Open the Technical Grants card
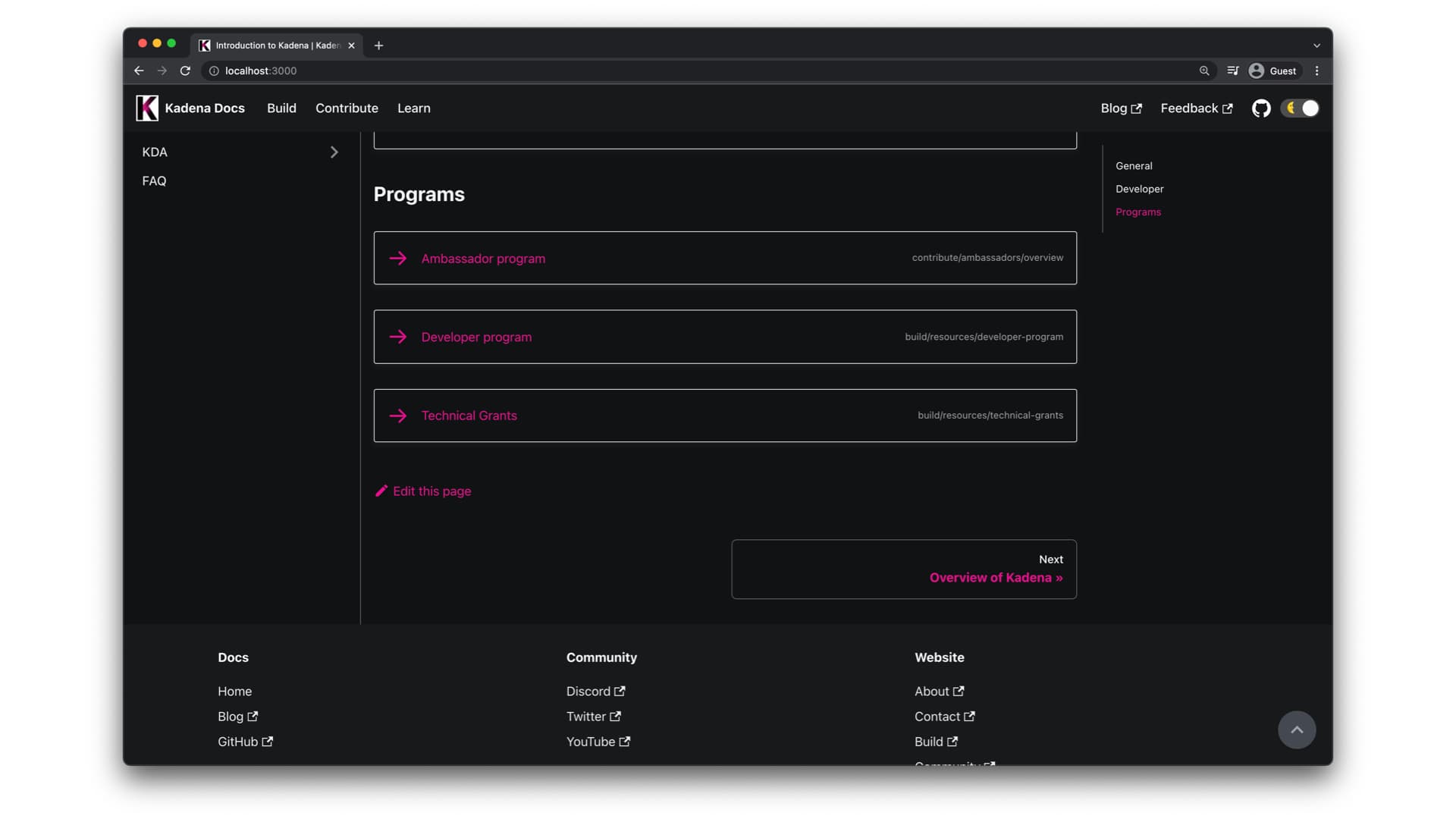The image size is (1456, 819). coord(725,416)
